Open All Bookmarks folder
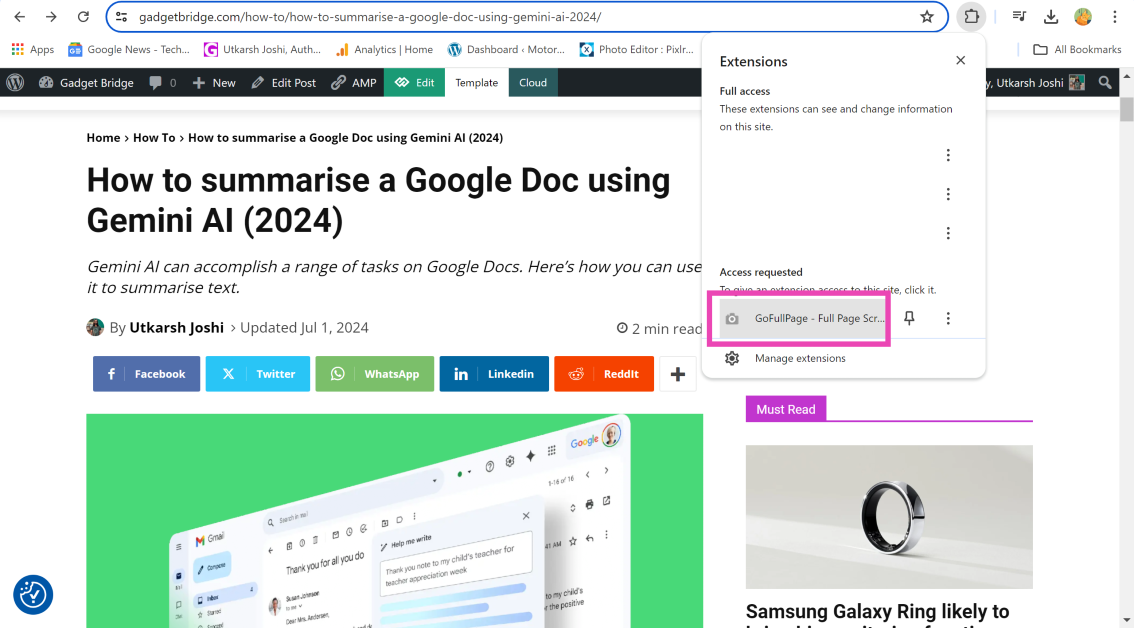Viewport: 1134px width, 628px height. (x=1077, y=49)
